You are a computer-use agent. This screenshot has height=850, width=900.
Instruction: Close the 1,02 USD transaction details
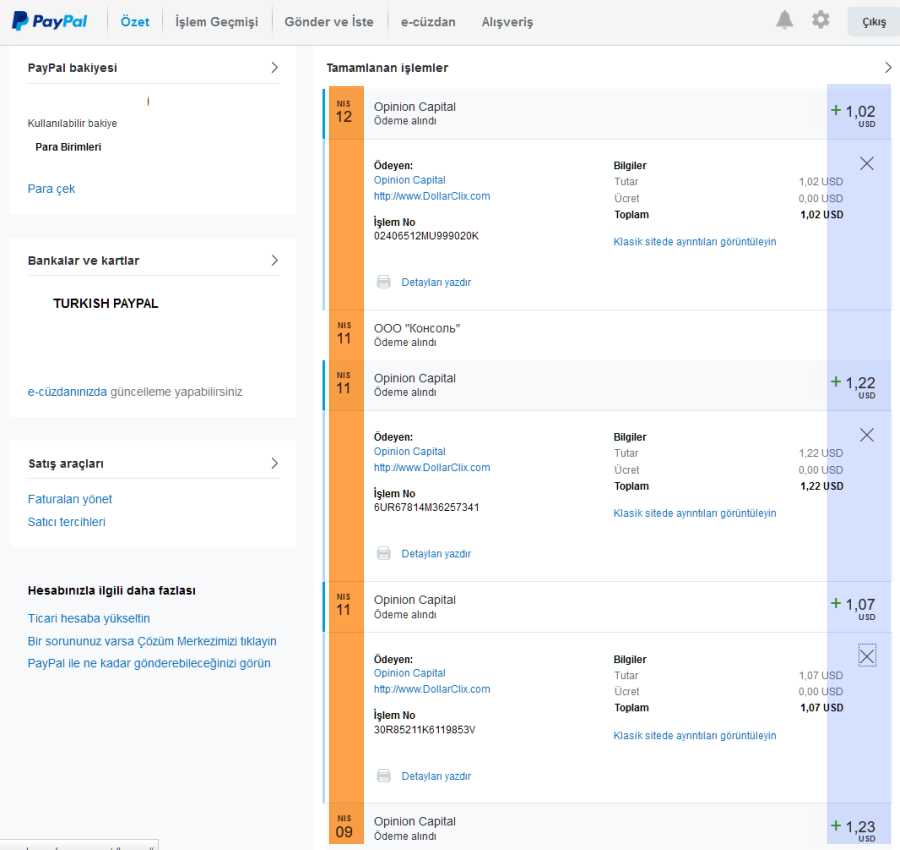(867, 164)
